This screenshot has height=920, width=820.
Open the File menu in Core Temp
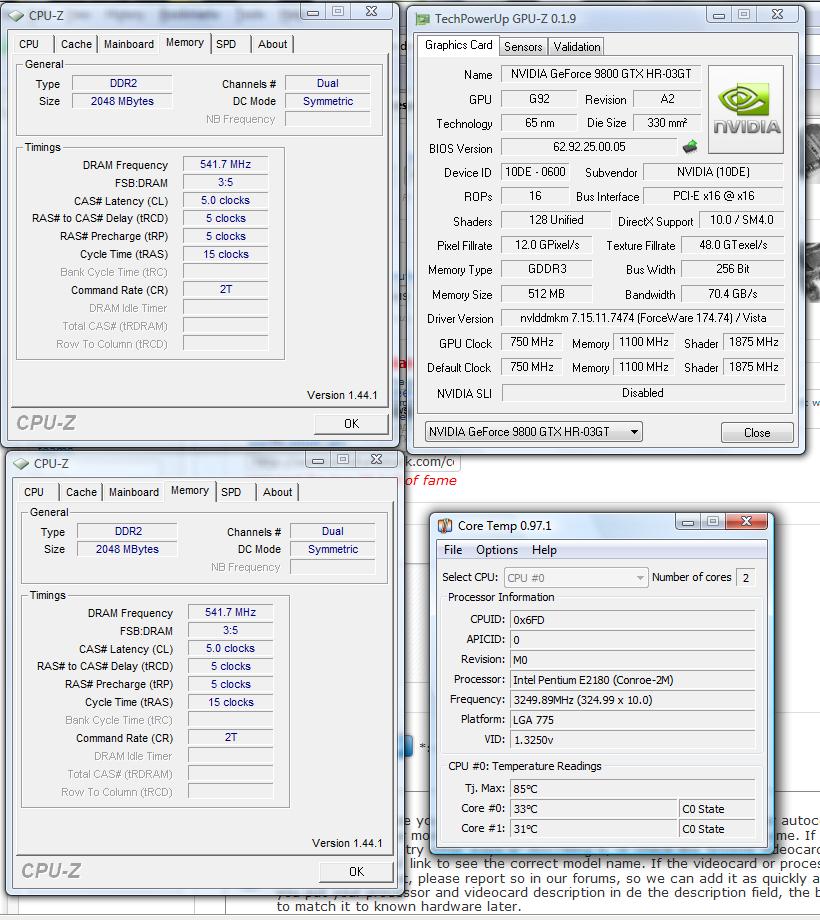(453, 550)
